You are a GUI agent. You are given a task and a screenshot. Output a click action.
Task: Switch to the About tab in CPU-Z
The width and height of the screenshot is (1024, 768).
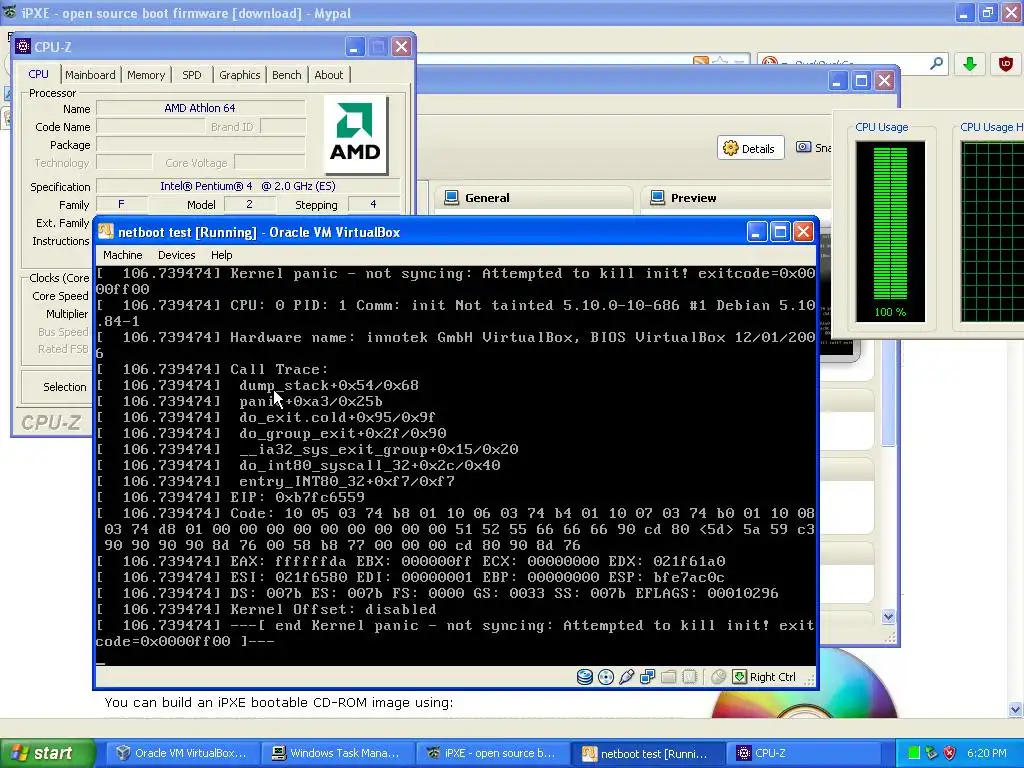pyautogui.click(x=328, y=74)
